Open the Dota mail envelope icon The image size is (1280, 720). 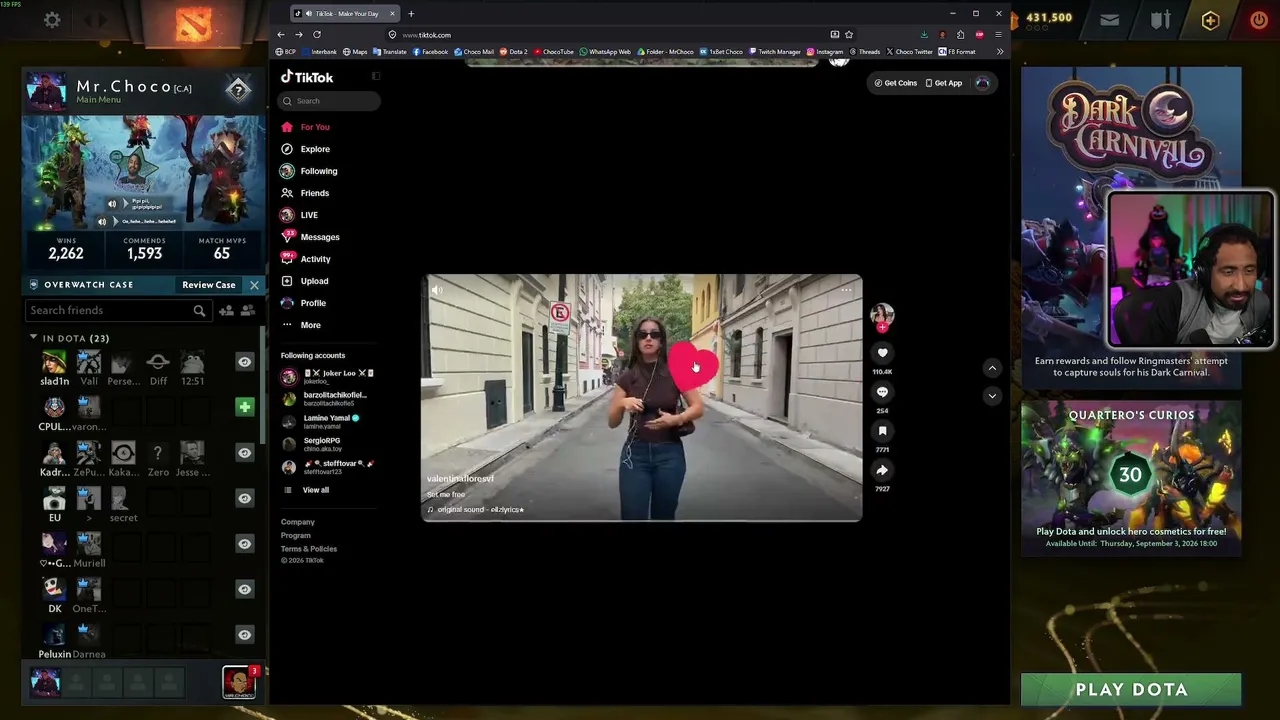tap(1109, 19)
